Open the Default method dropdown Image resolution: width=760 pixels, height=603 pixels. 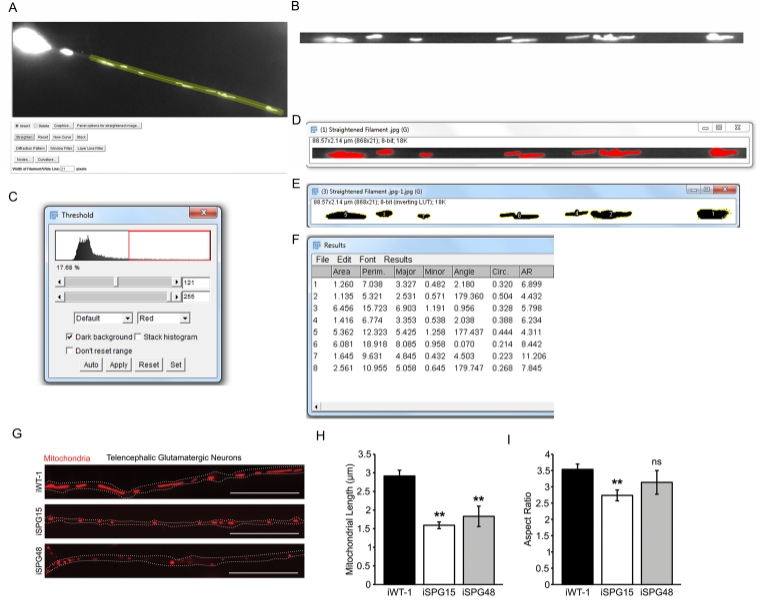point(103,318)
